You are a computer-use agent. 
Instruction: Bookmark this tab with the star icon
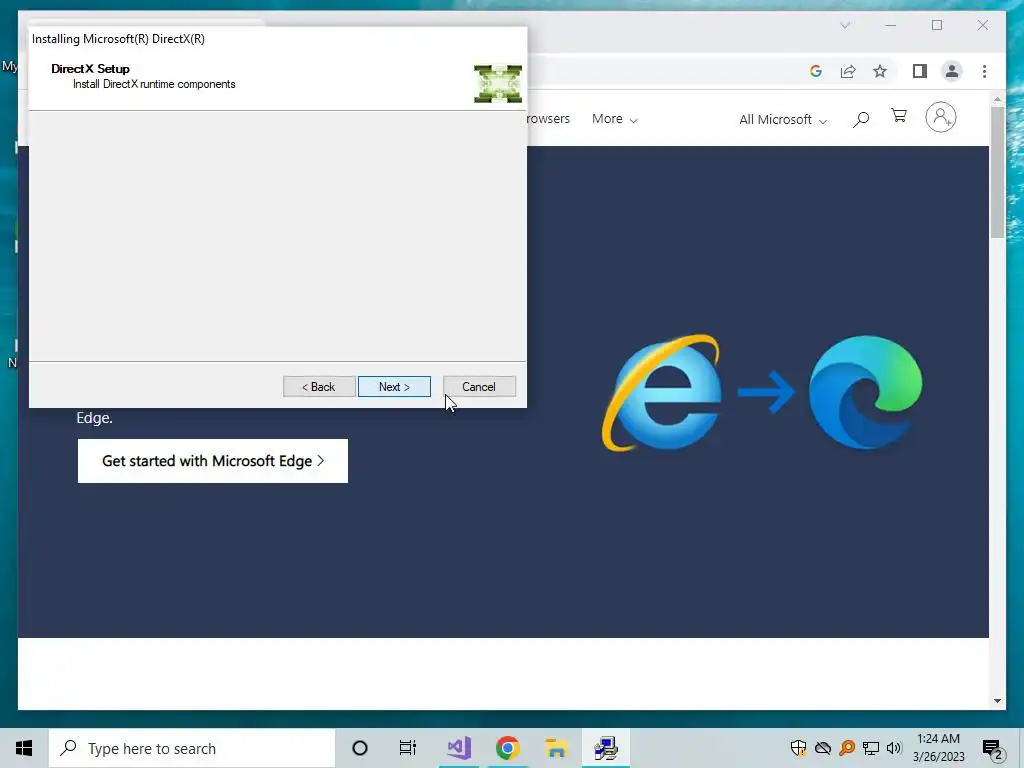[x=880, y=71]
